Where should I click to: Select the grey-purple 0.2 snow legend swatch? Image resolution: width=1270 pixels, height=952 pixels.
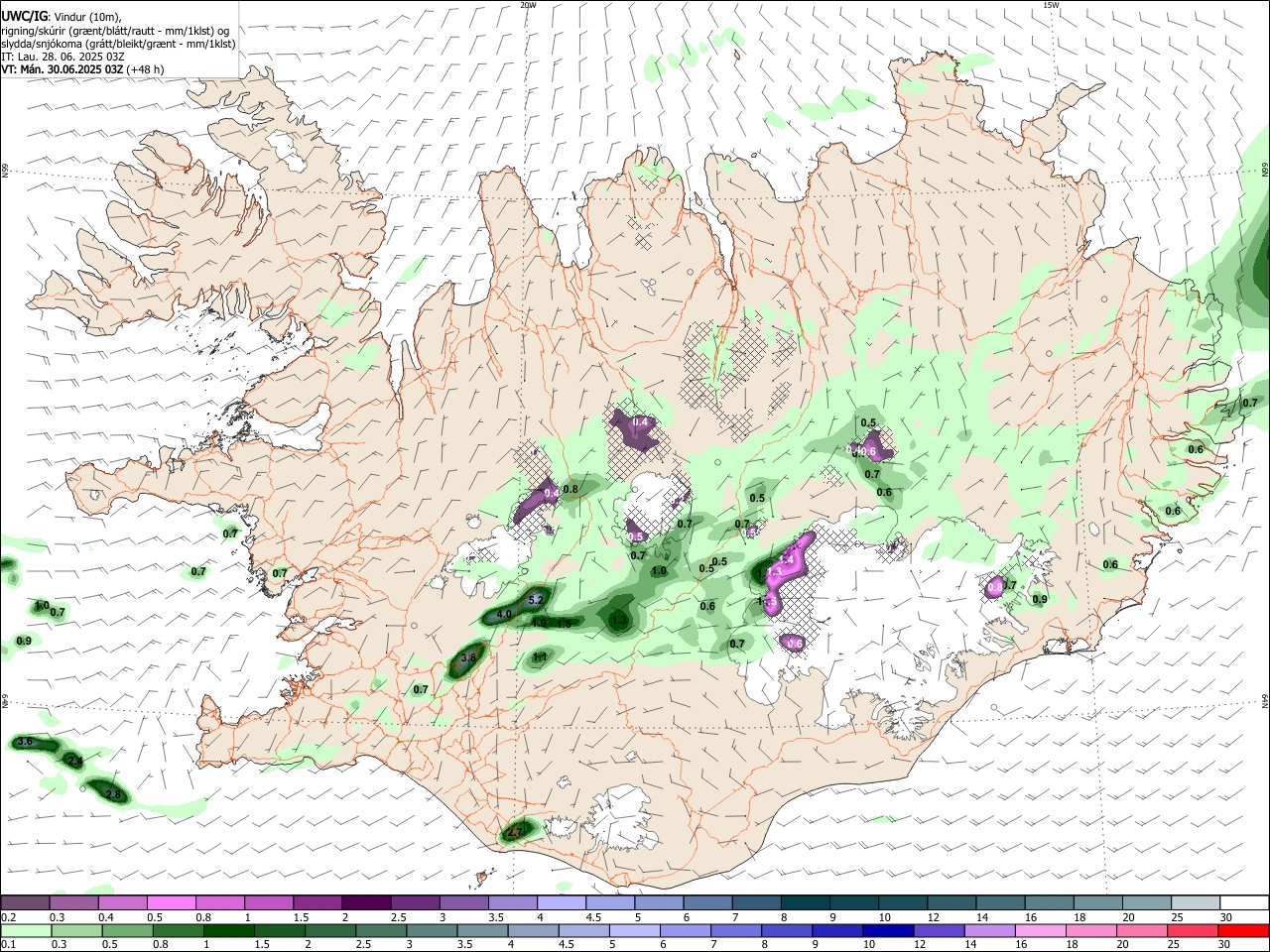click(26, 903)
